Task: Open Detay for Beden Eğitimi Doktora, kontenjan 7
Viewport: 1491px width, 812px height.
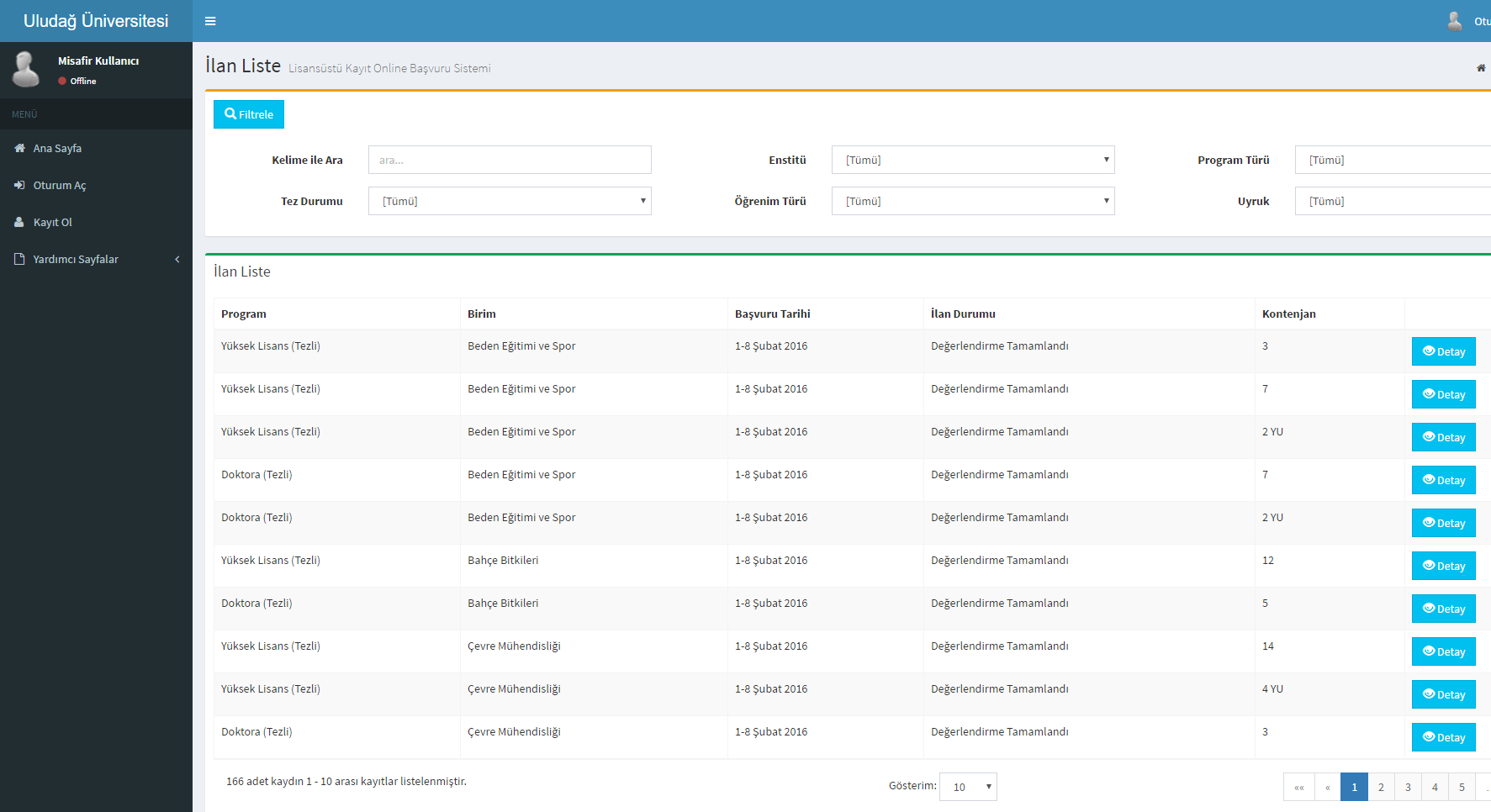Action: [x=1444, y=480]
